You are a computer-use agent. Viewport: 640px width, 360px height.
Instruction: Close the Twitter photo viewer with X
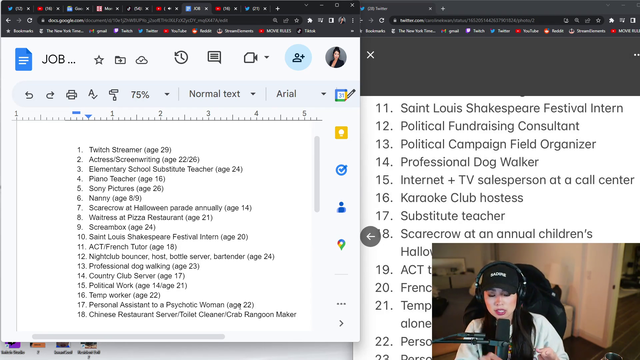pos(370,55)
